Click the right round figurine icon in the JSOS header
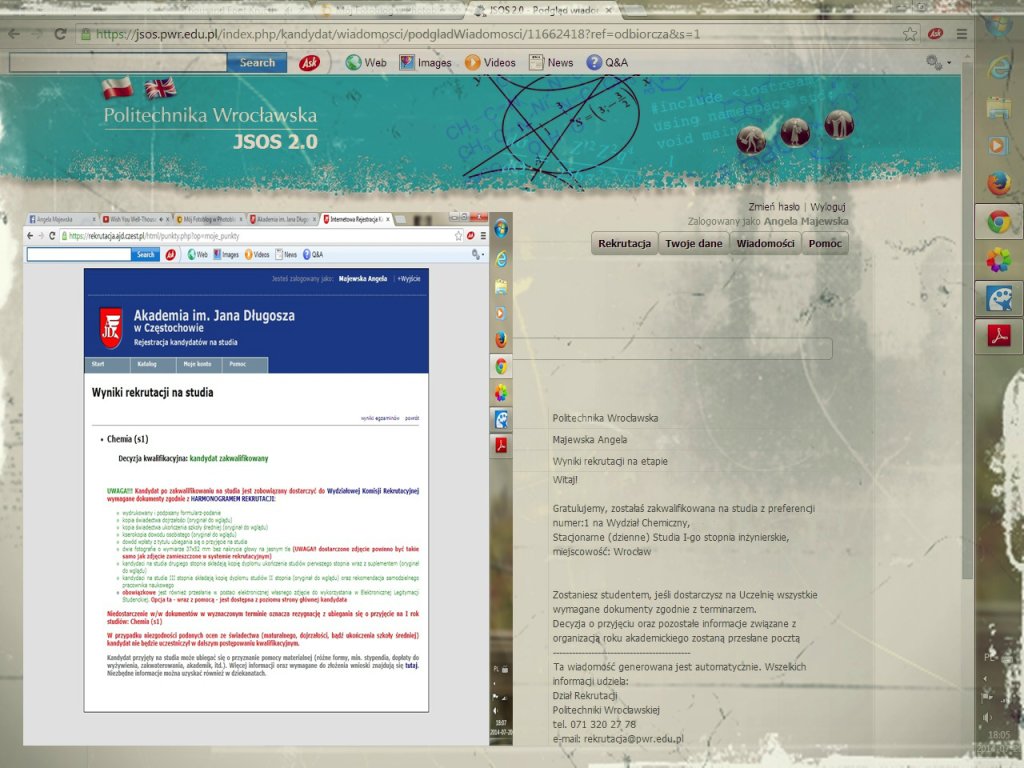The image size is (1024, 768). tap(839, 124)
